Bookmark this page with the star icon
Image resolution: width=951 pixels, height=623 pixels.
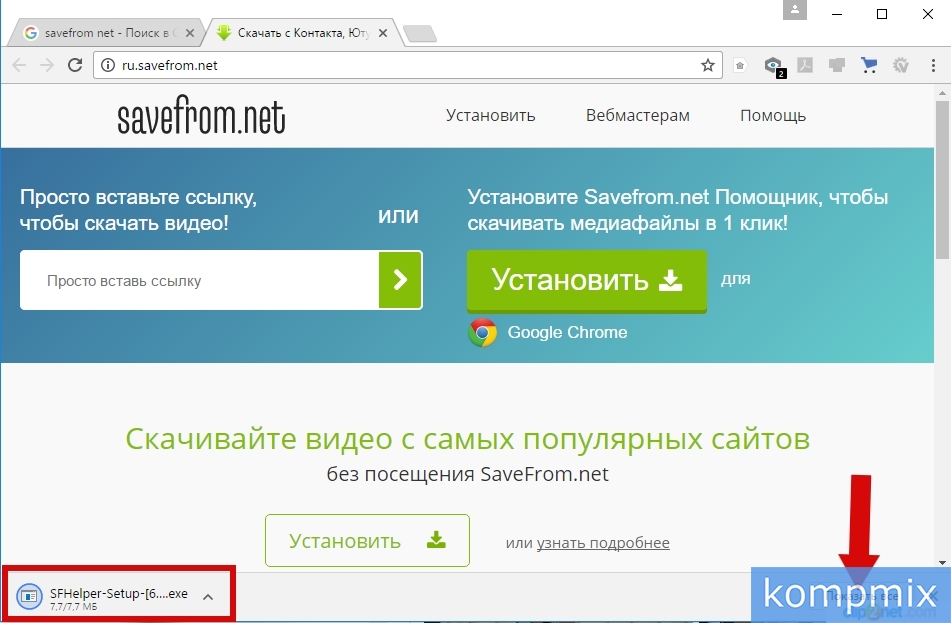[708, 65]
